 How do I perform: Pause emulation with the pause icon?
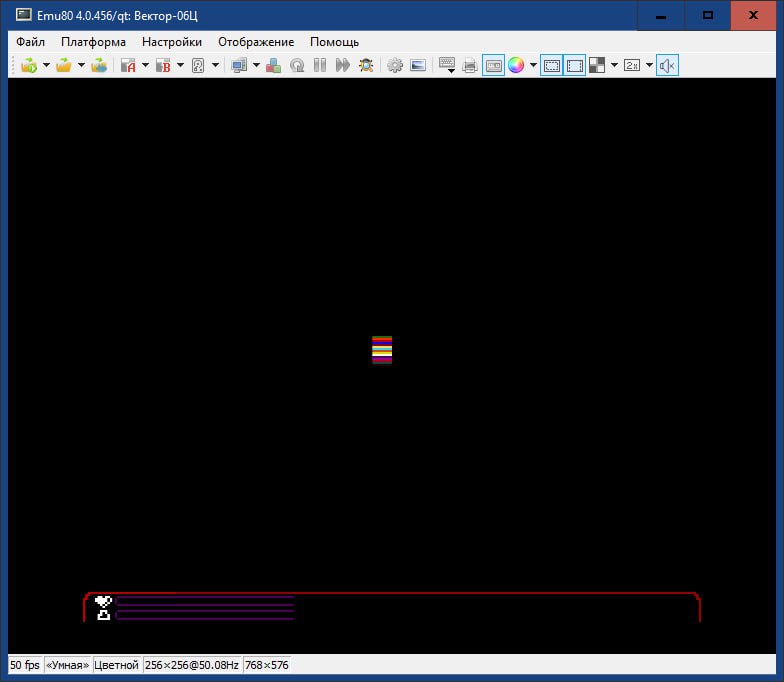(x=320, y=66)
